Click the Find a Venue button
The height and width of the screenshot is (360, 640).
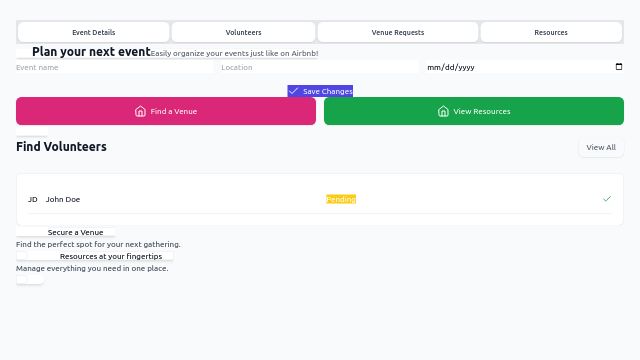[166, 111]
